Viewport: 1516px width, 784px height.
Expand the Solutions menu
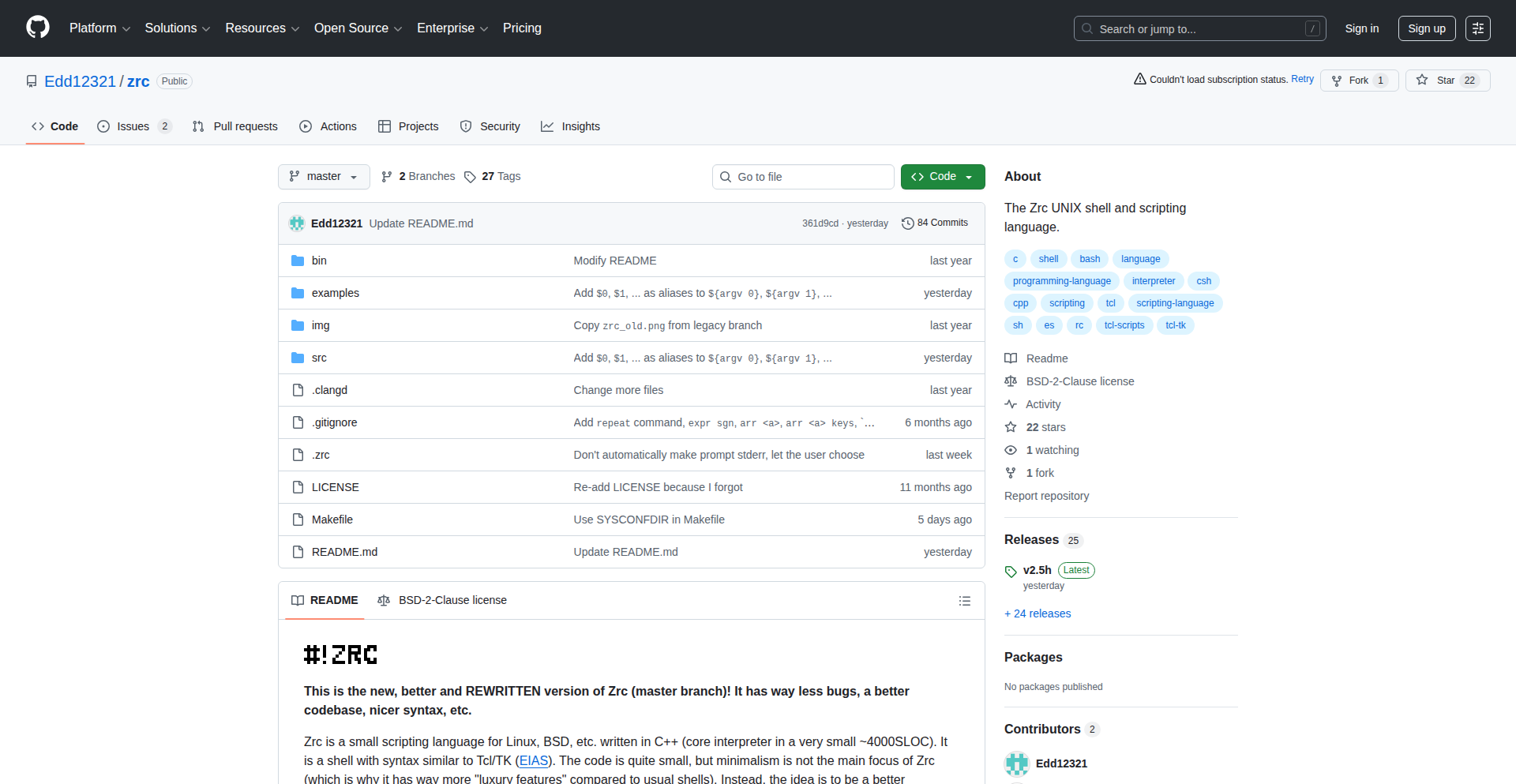pyautogui.click(x=178, y=28)
